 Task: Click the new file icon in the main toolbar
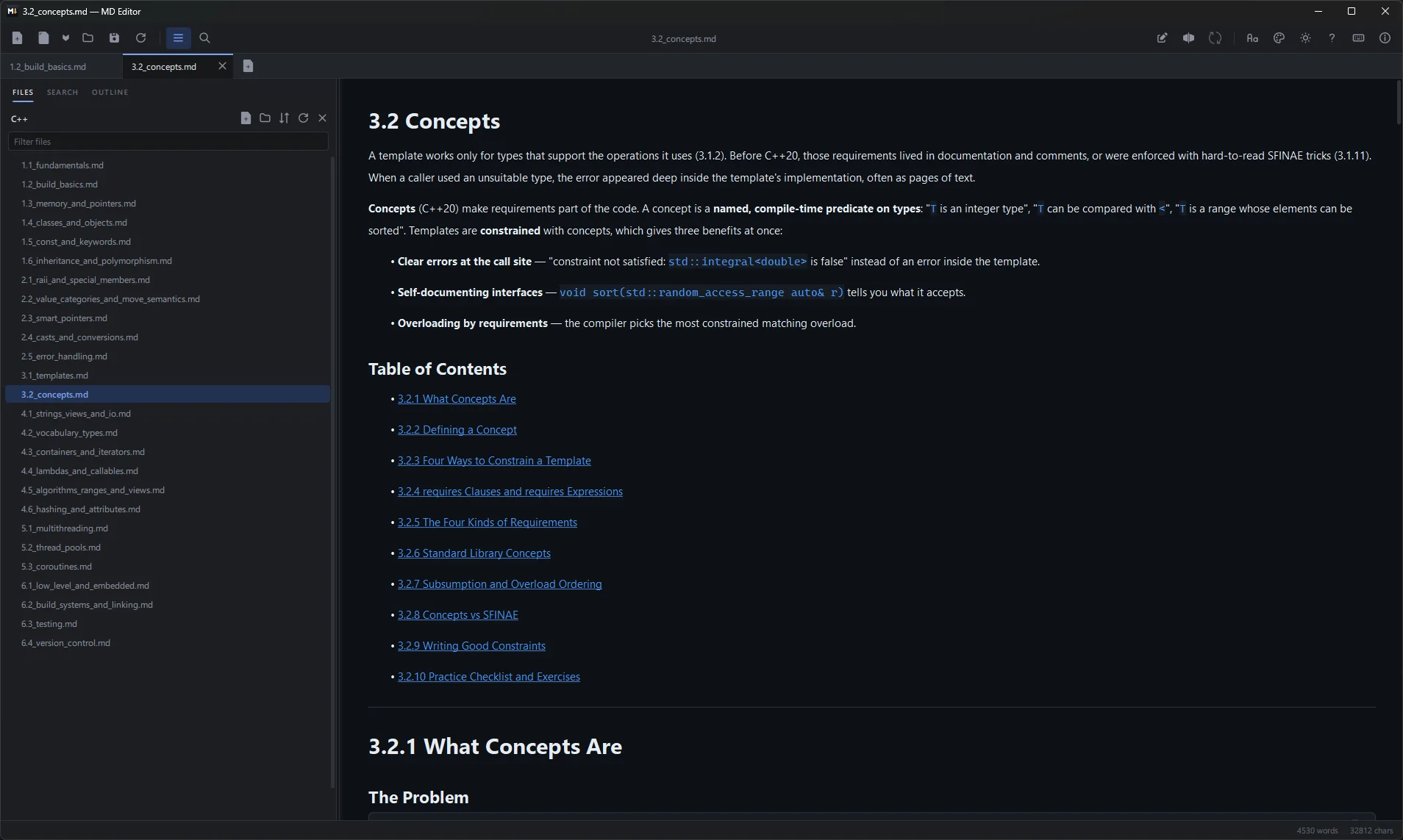point(18,38)
